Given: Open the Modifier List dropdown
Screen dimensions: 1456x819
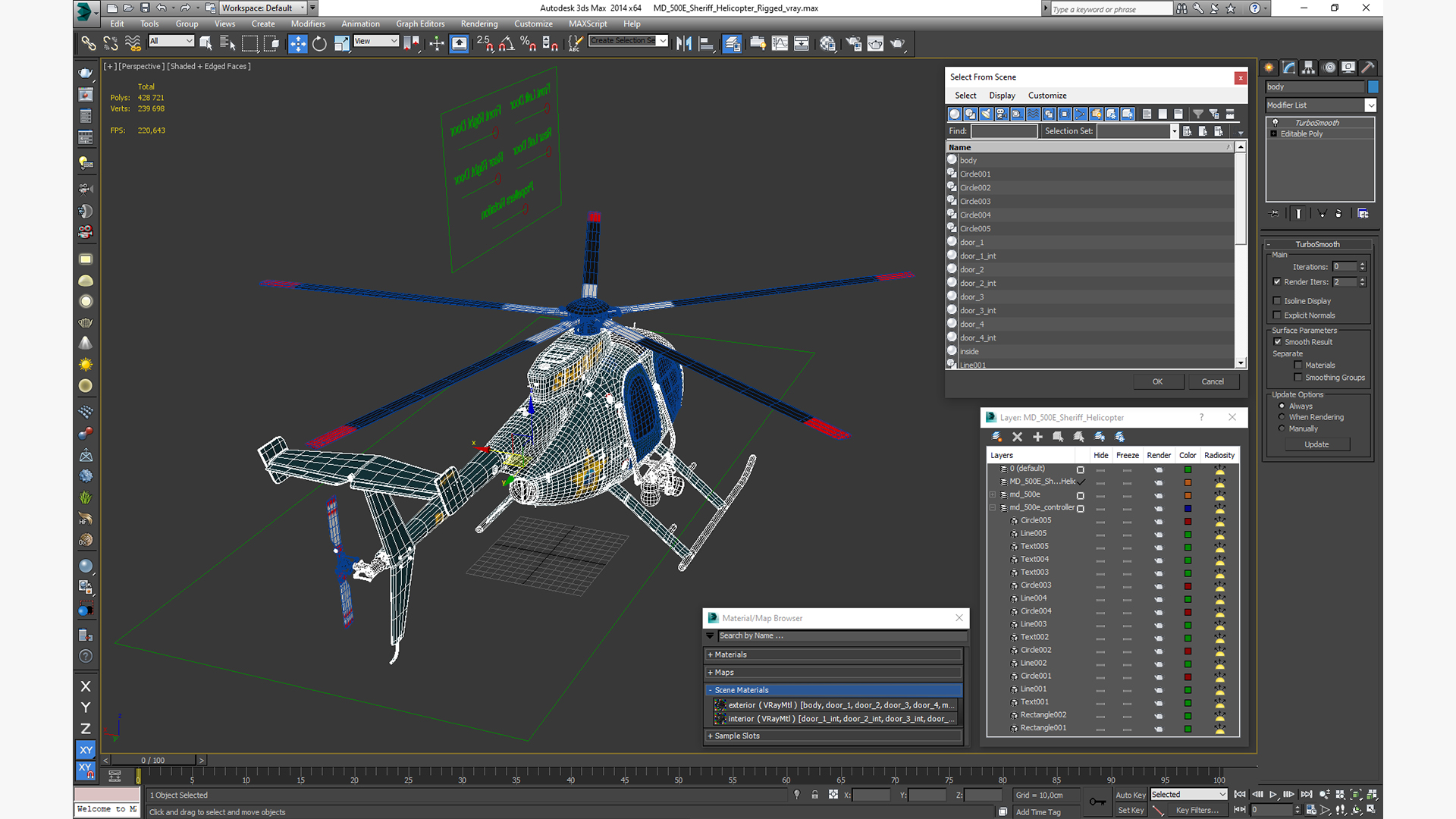Looking at the screenshot, I should pos(1320,105).
